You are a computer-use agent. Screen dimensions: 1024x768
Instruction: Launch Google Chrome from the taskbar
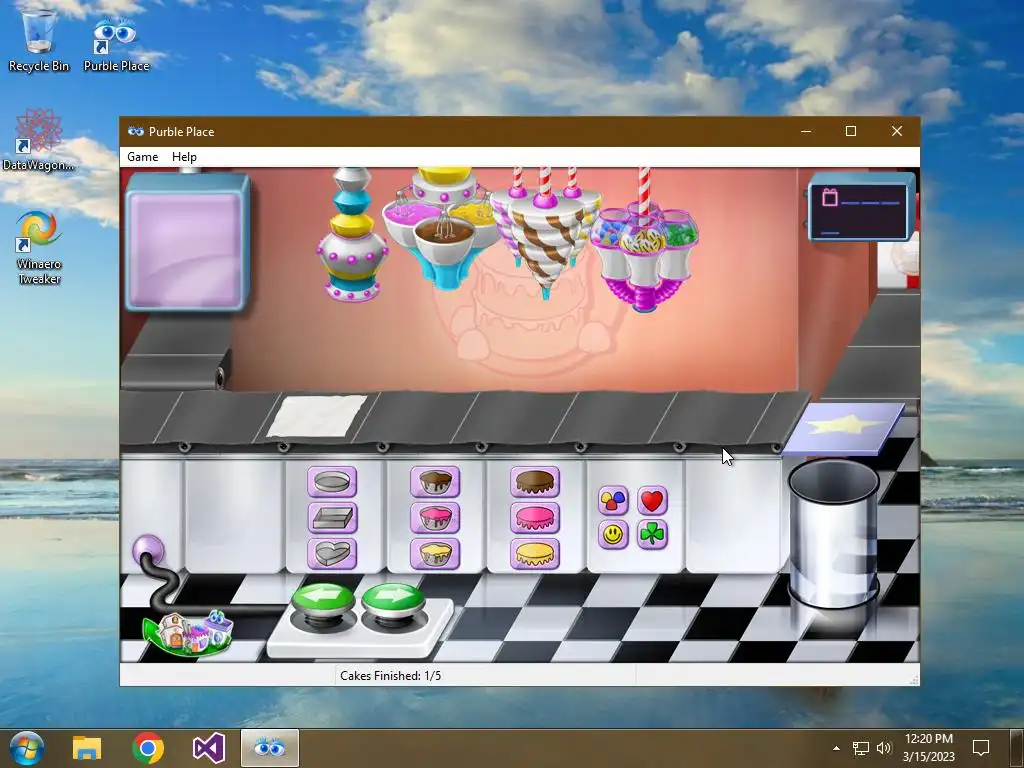click(x=148, y=748)
